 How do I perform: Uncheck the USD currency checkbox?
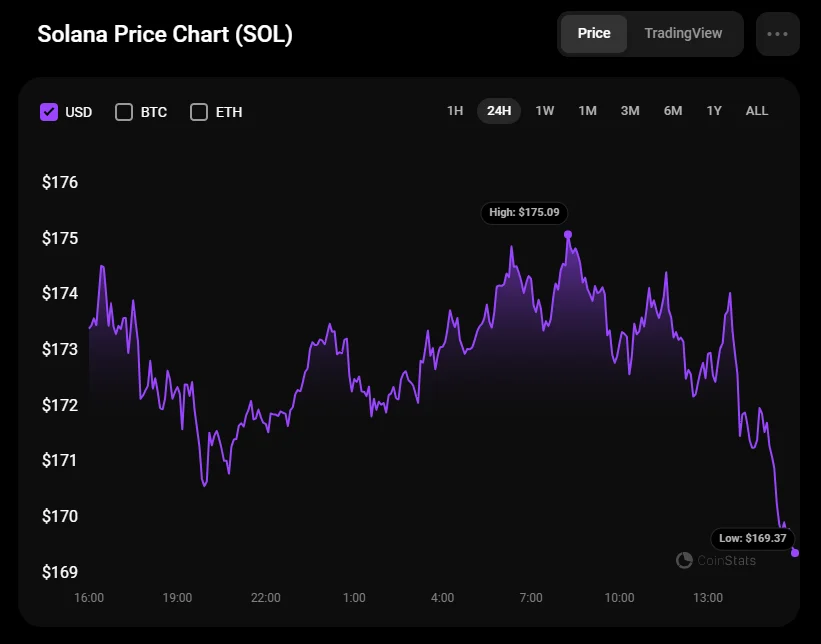(x=49, y=112)
